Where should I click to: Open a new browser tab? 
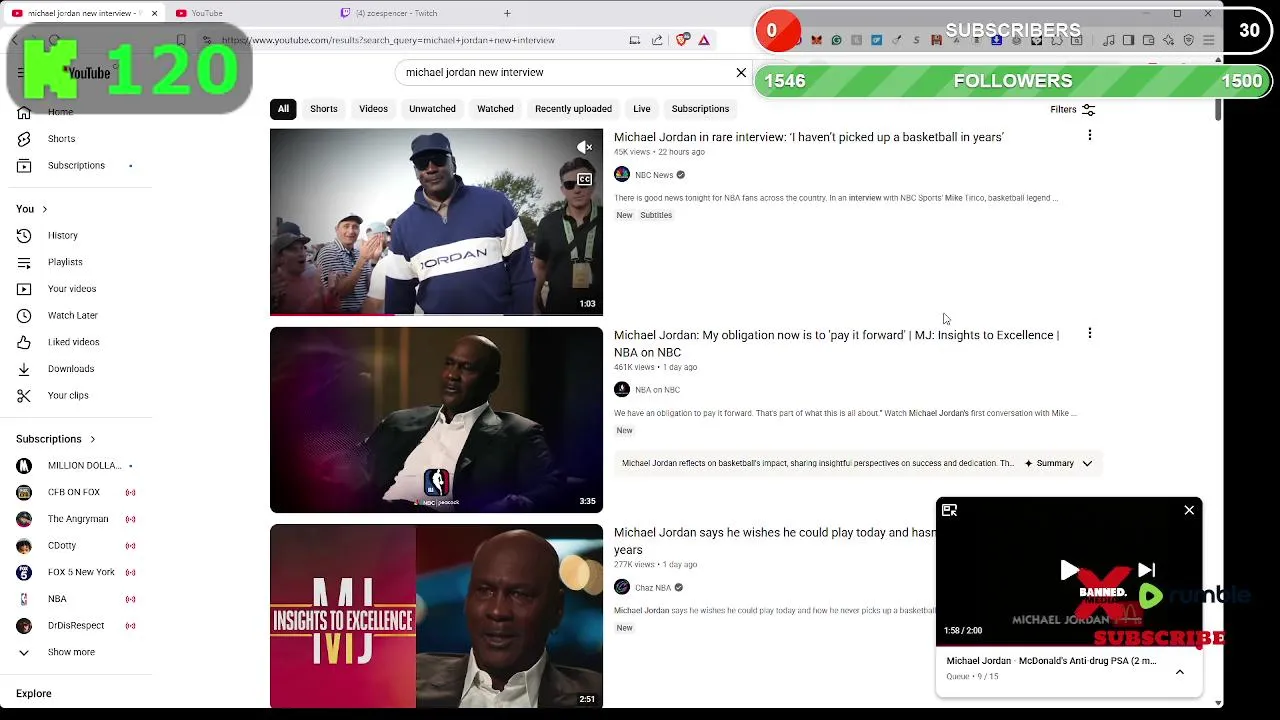(507, 13)
